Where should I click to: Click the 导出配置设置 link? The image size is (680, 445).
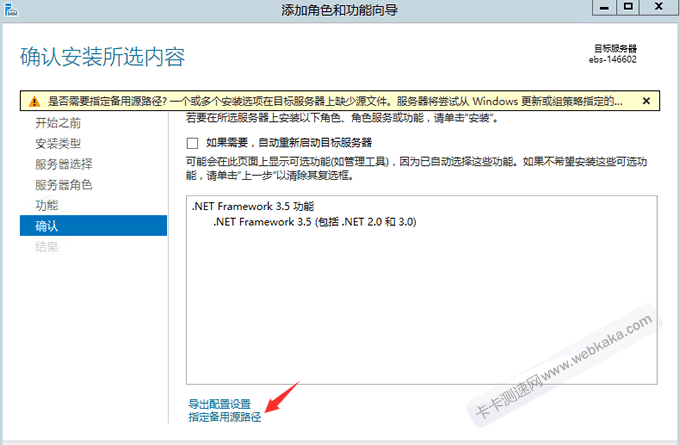pos(219,404)
